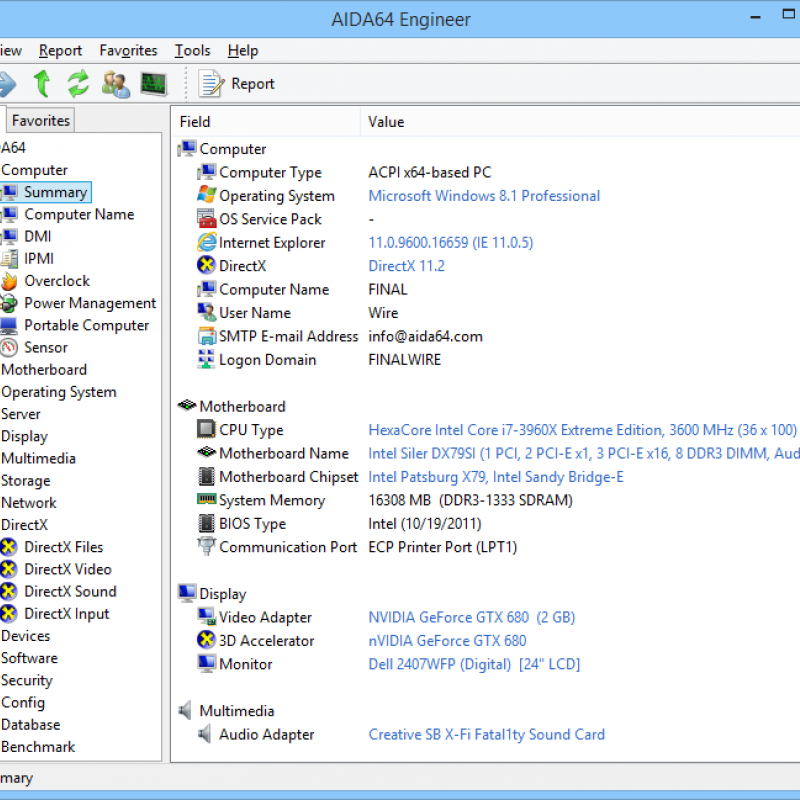
Task: Switch to the Favorites tab in sidebar
Action: tap(41, 120)
